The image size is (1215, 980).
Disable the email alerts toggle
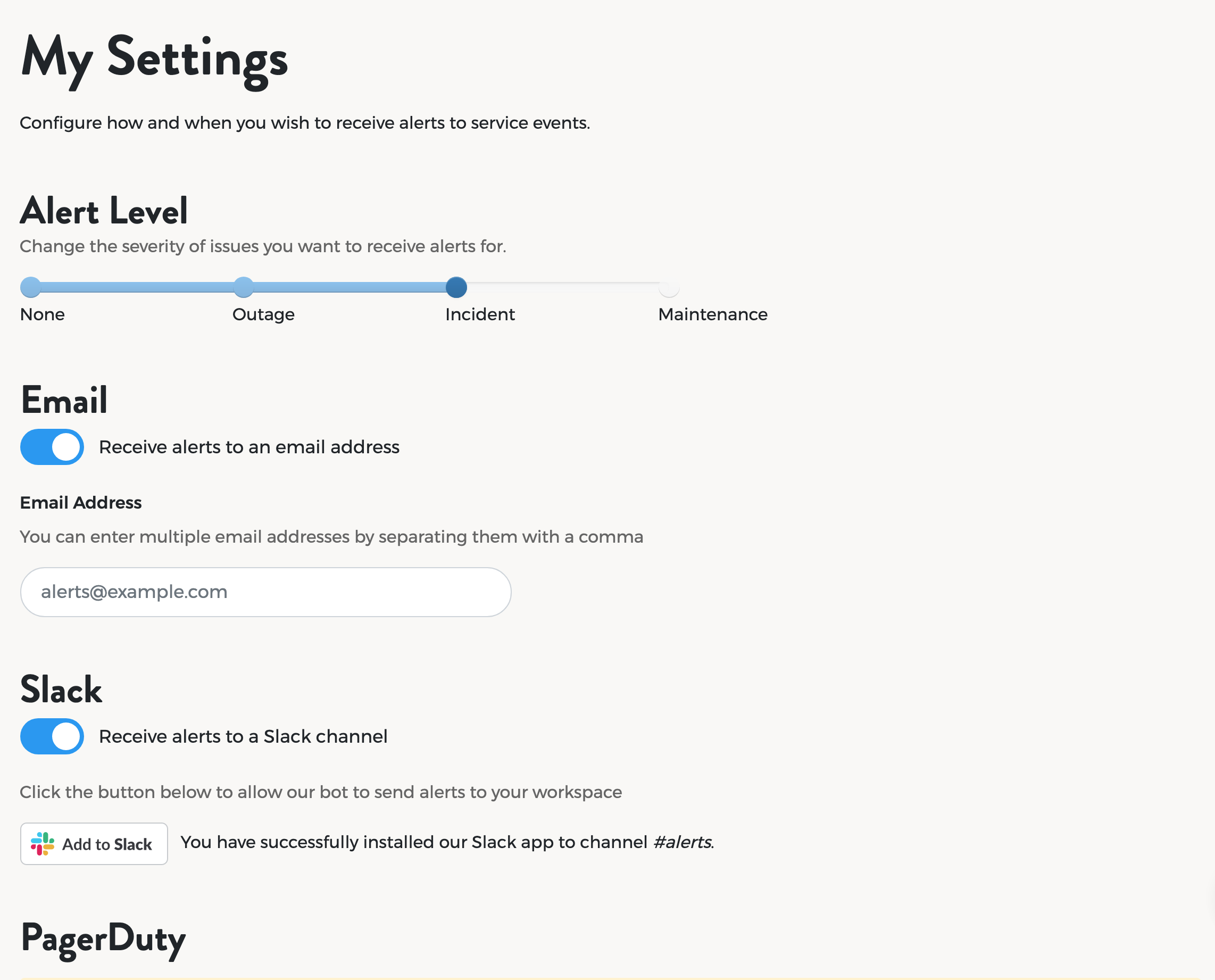(52, 447)
